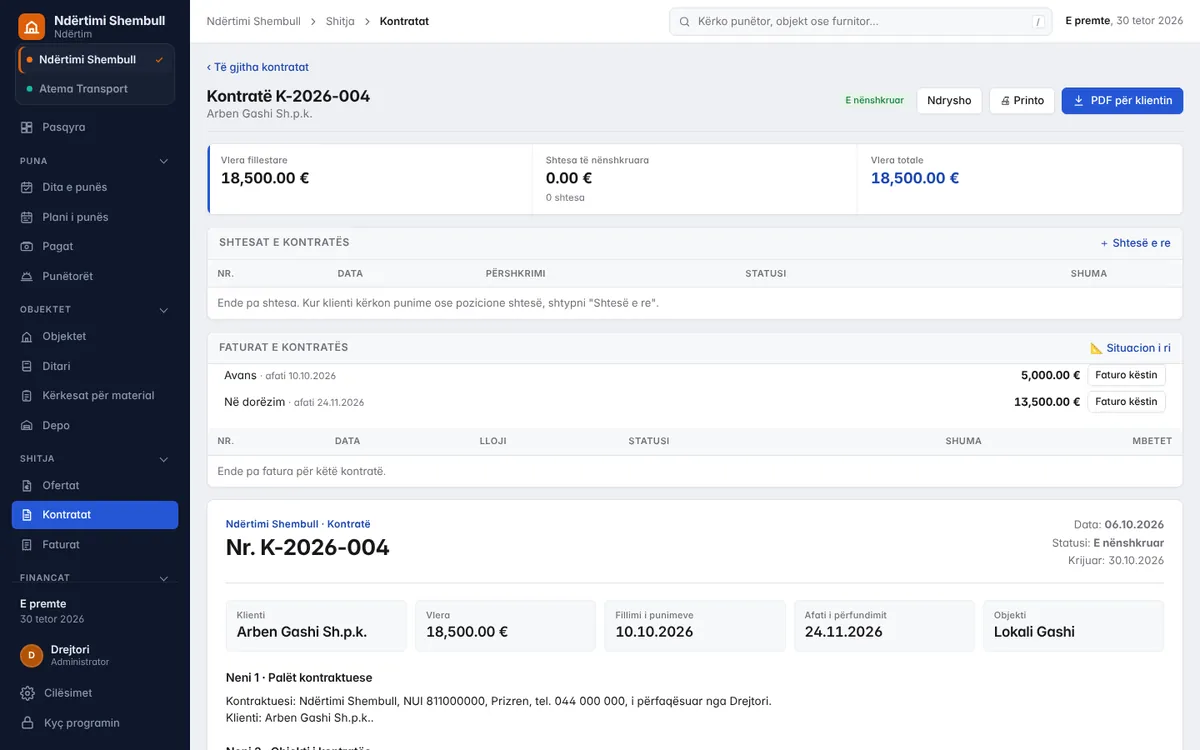Click the Pagat wallet icon
The height and width of the screenshot is (750, 1200).
click(x=27, y=246)
